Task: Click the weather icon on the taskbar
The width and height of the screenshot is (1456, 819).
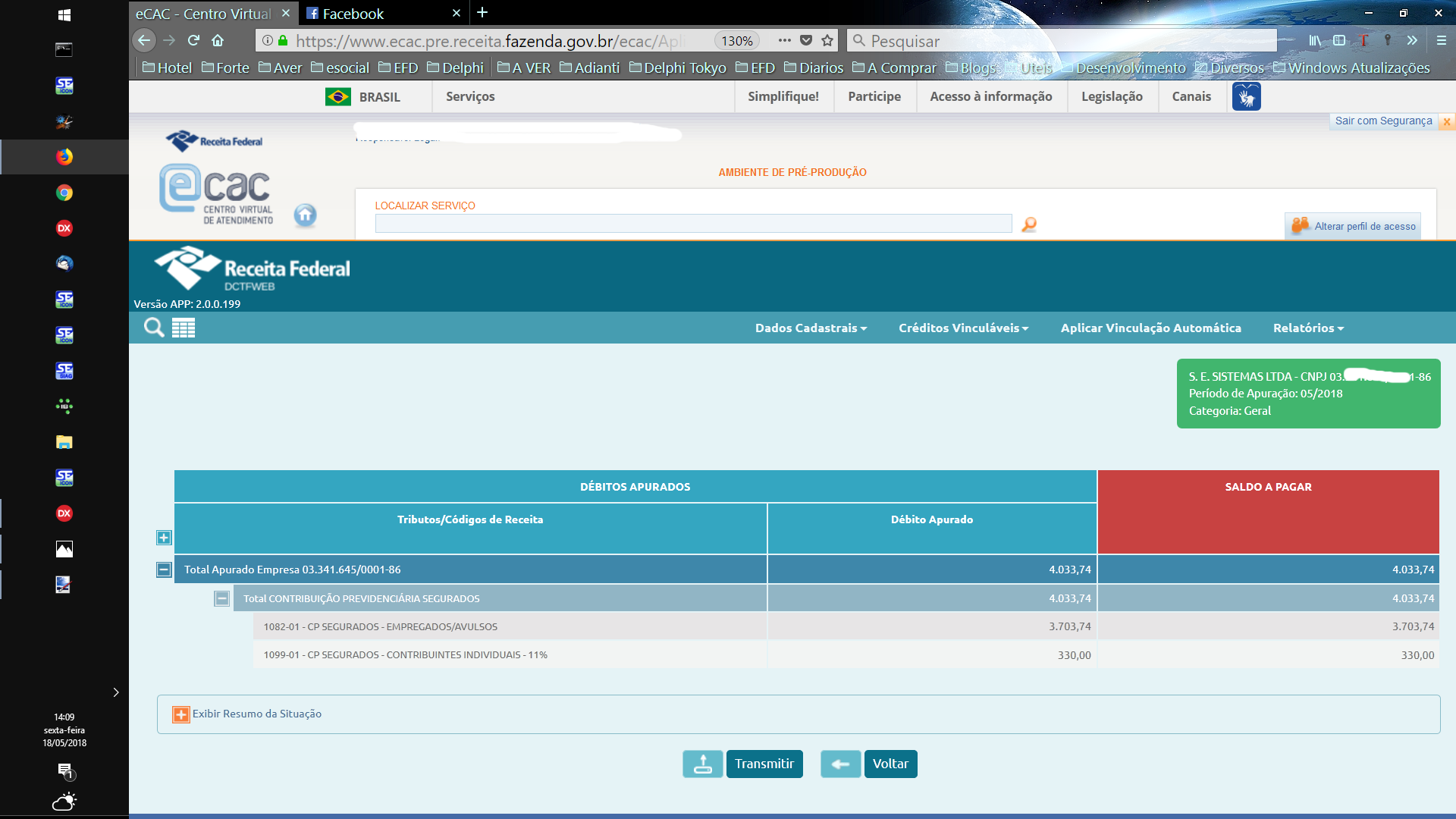Action: pos(64,802)
